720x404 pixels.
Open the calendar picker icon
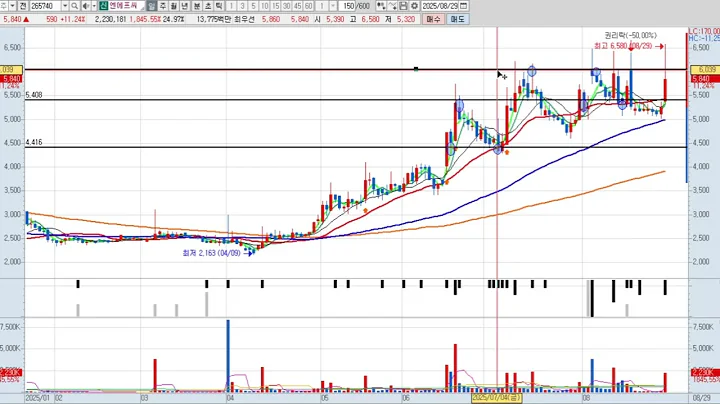point(464,6)
